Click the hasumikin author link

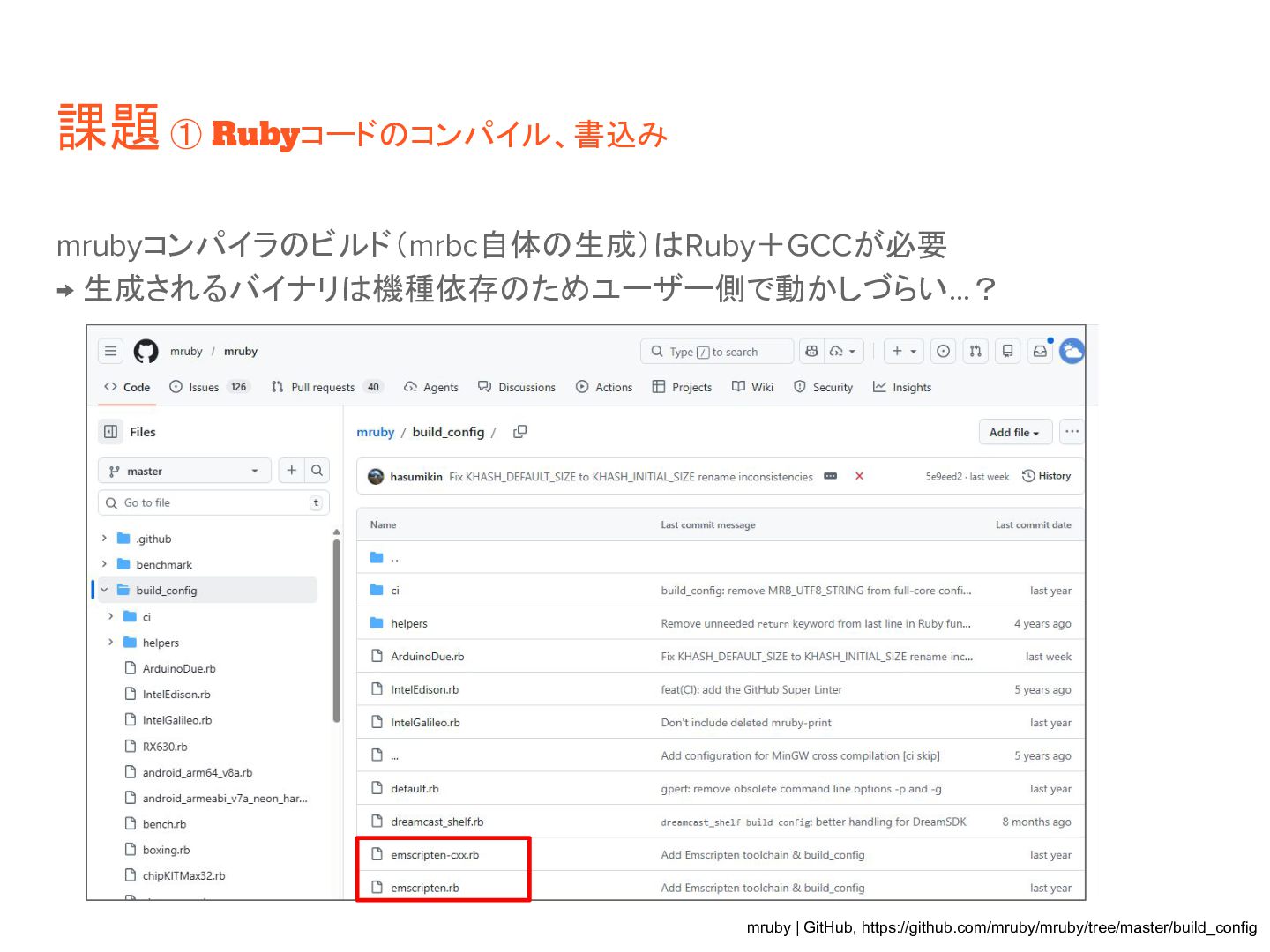pos(416,476)
